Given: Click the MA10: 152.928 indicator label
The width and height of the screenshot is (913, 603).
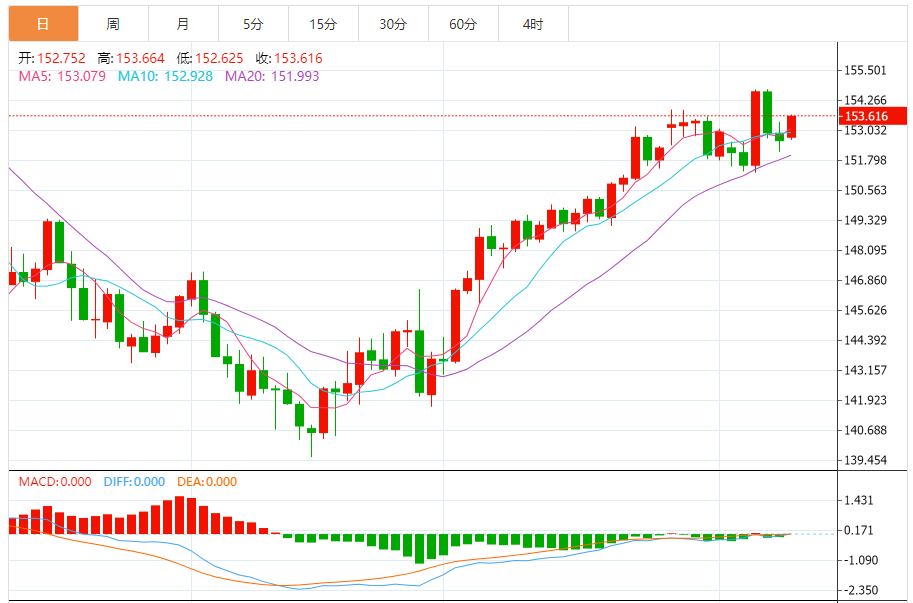Looking at the screenshot, I should pyautogui.click(x=165, y=76).
